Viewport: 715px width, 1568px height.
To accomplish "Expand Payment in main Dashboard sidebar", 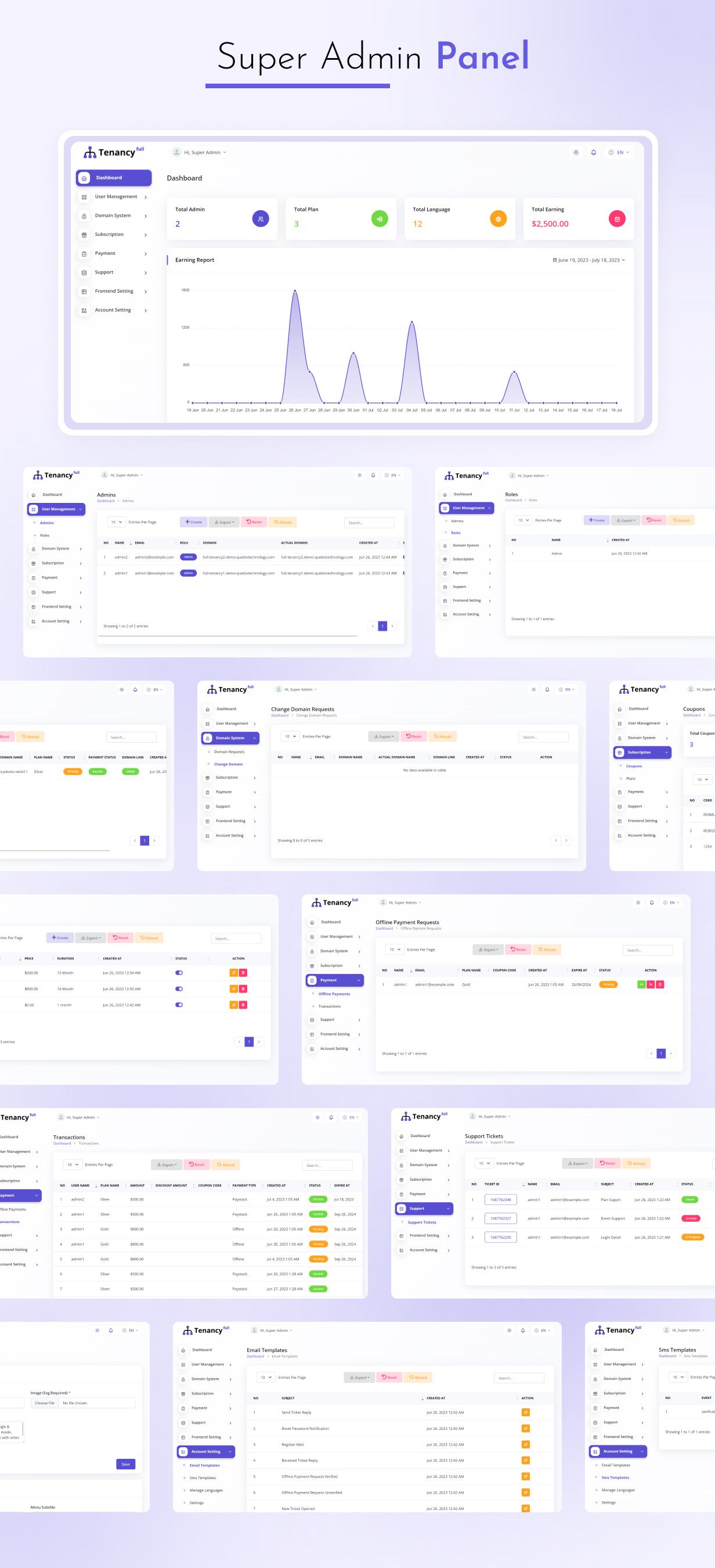I will pyautogui.click(x=114, y=253).
